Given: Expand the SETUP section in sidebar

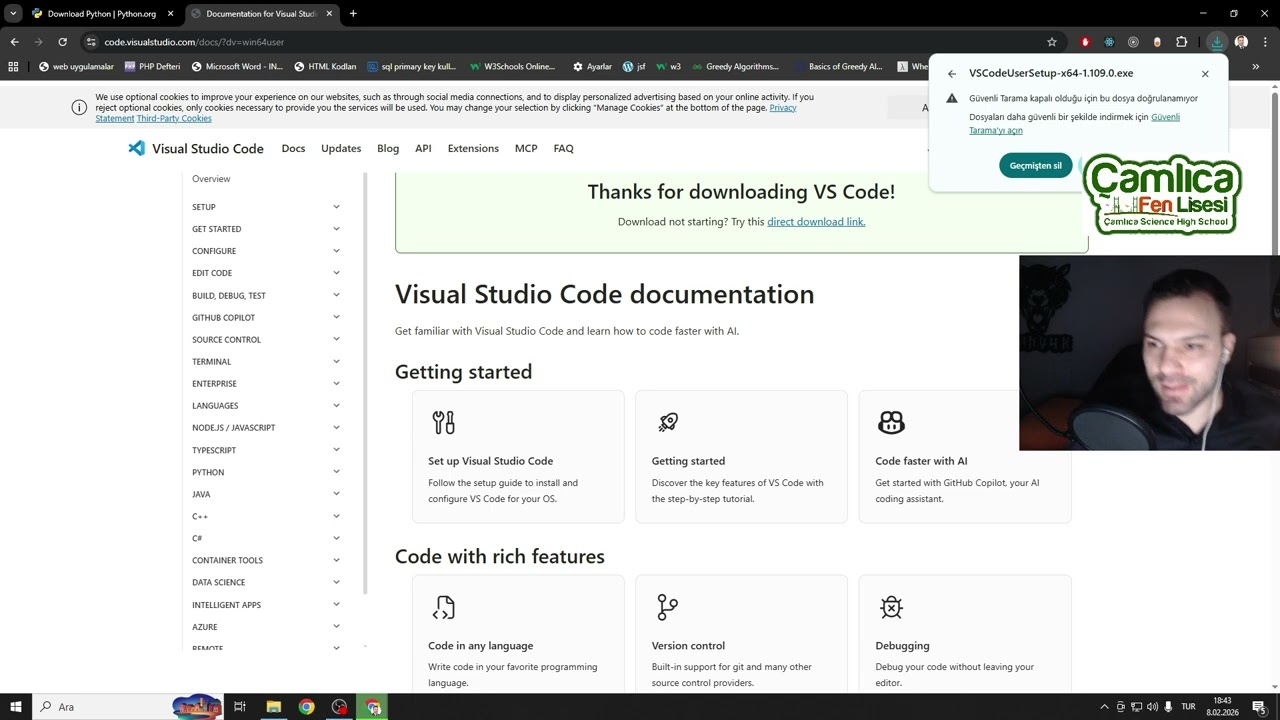Looking at the screenshot, I should (x=266, y=207).
